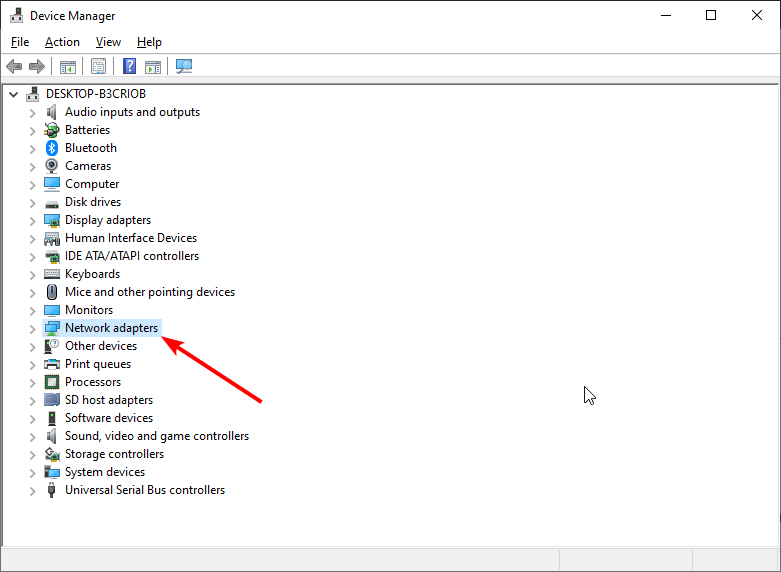Click the Display adapters icon
The width and height of the screenshot is (781, 572).
(52, 220)
